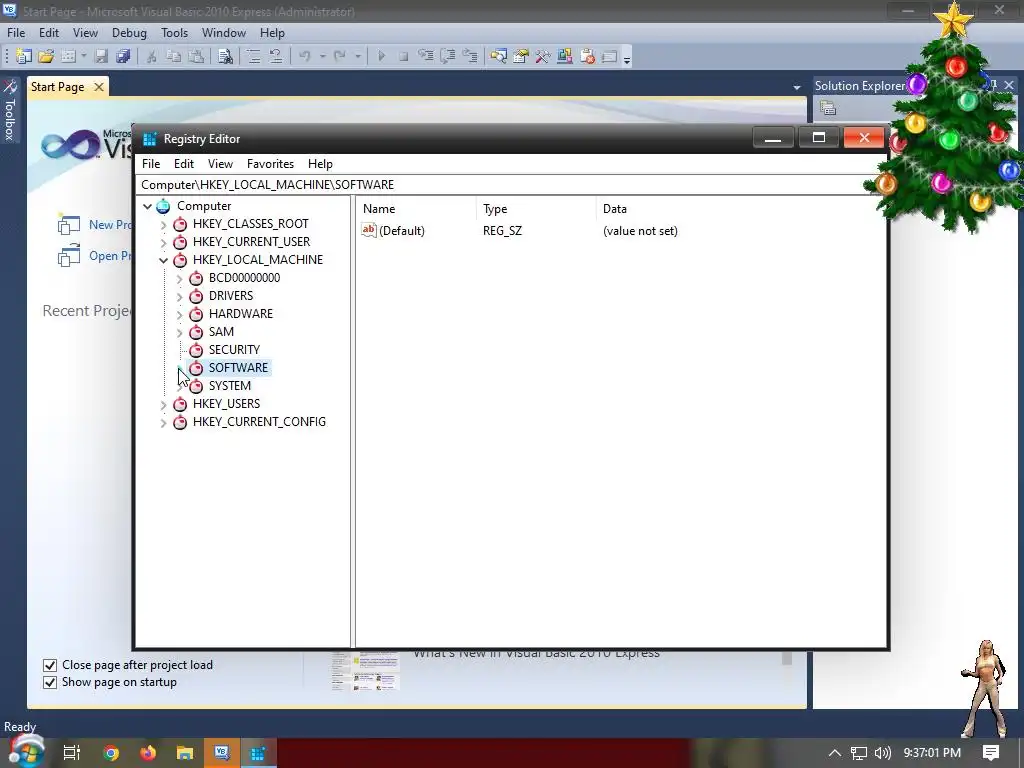Click the Computer icon in registry tree

[163, 206]
